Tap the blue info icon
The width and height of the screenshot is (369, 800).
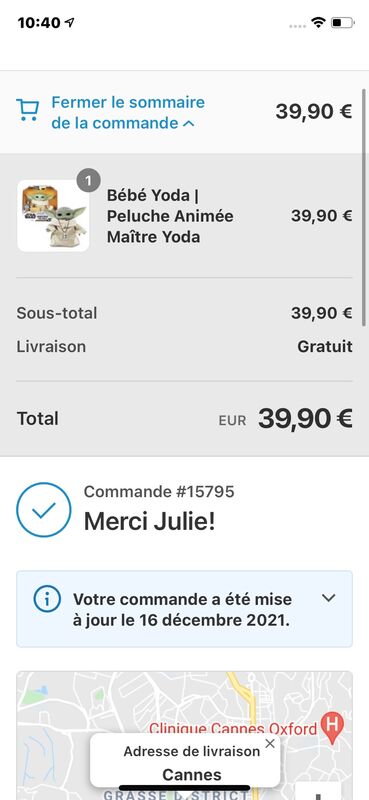[47, 598]
